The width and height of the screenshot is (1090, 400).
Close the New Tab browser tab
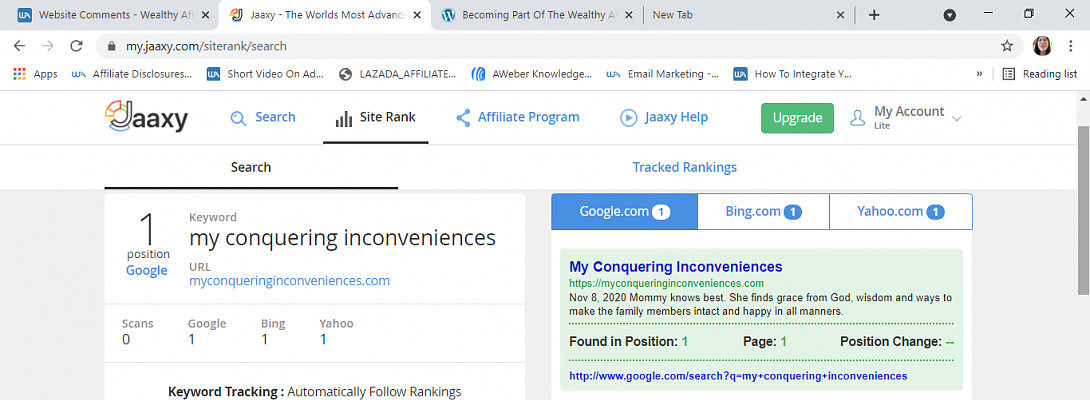pos(840,15)
